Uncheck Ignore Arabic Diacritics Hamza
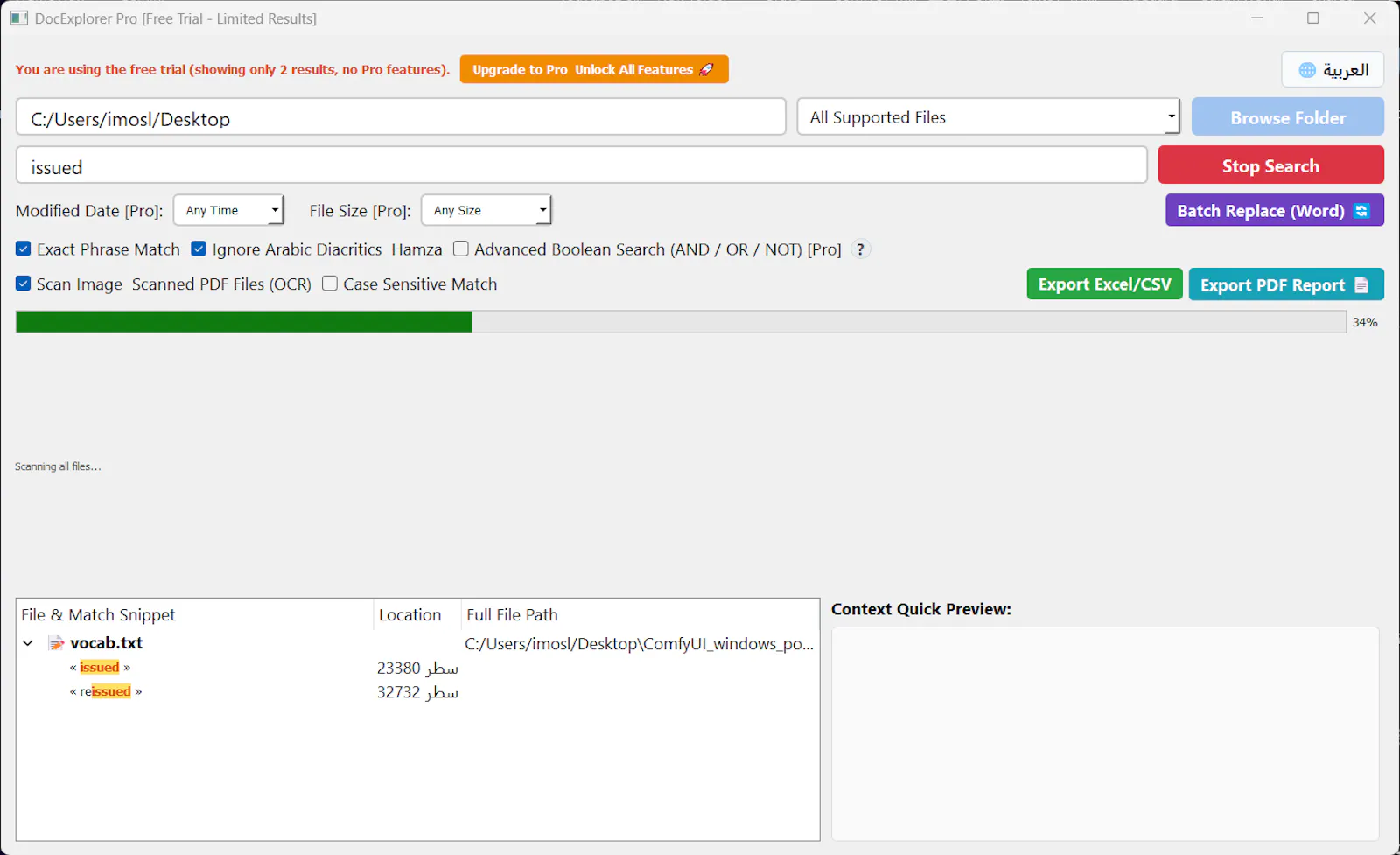Screen dimensions: 1400x855 pos(199,249)
